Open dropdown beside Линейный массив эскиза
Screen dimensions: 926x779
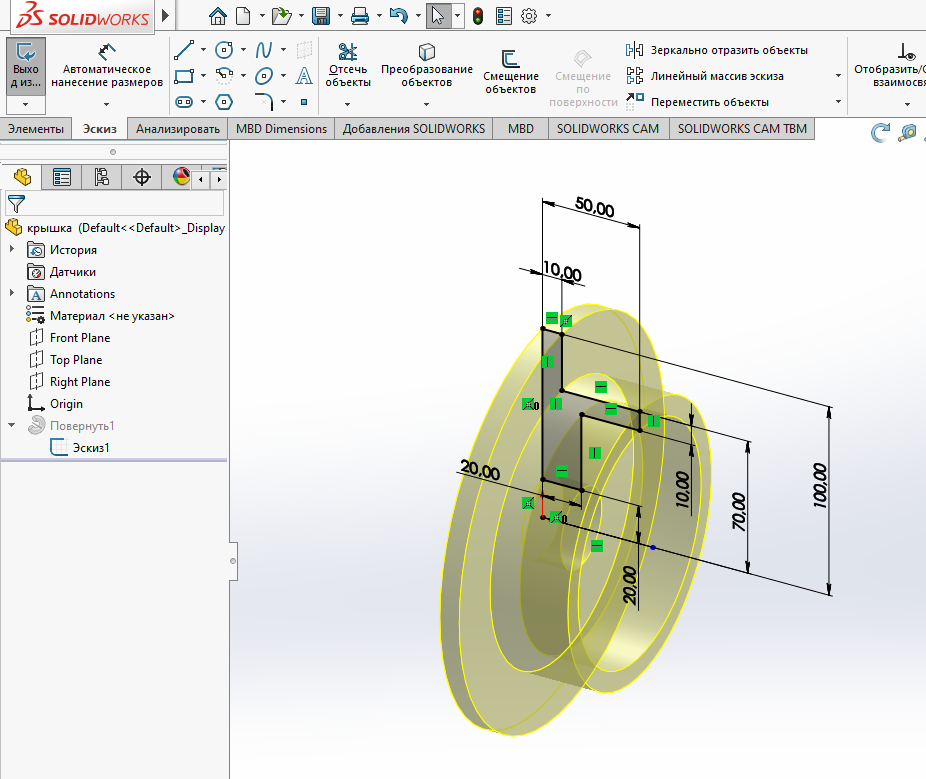838,76
